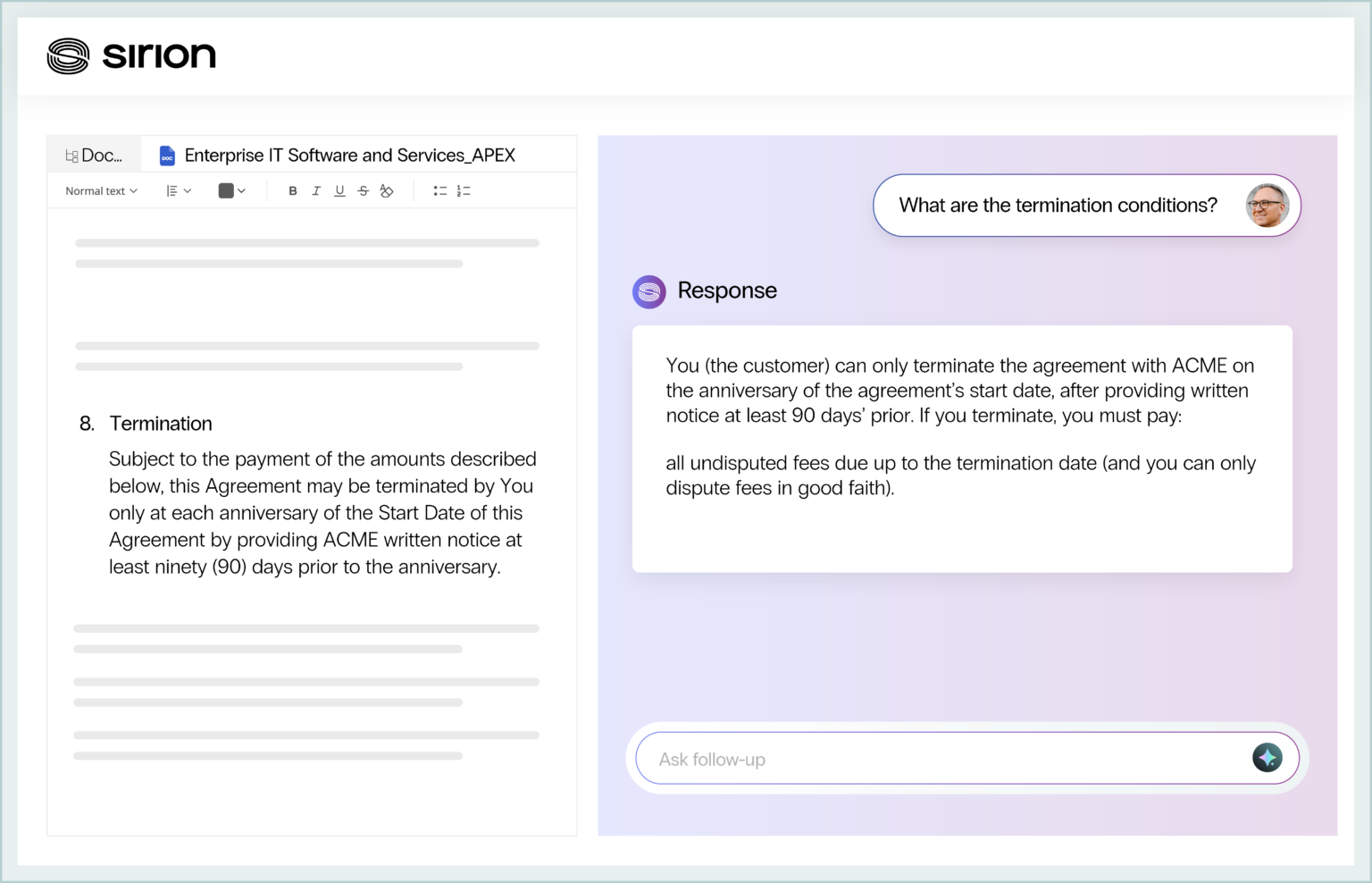Toggle bold formatting in the toolbar
This screenshot has width=1372, height=883.
coord(292,191)
